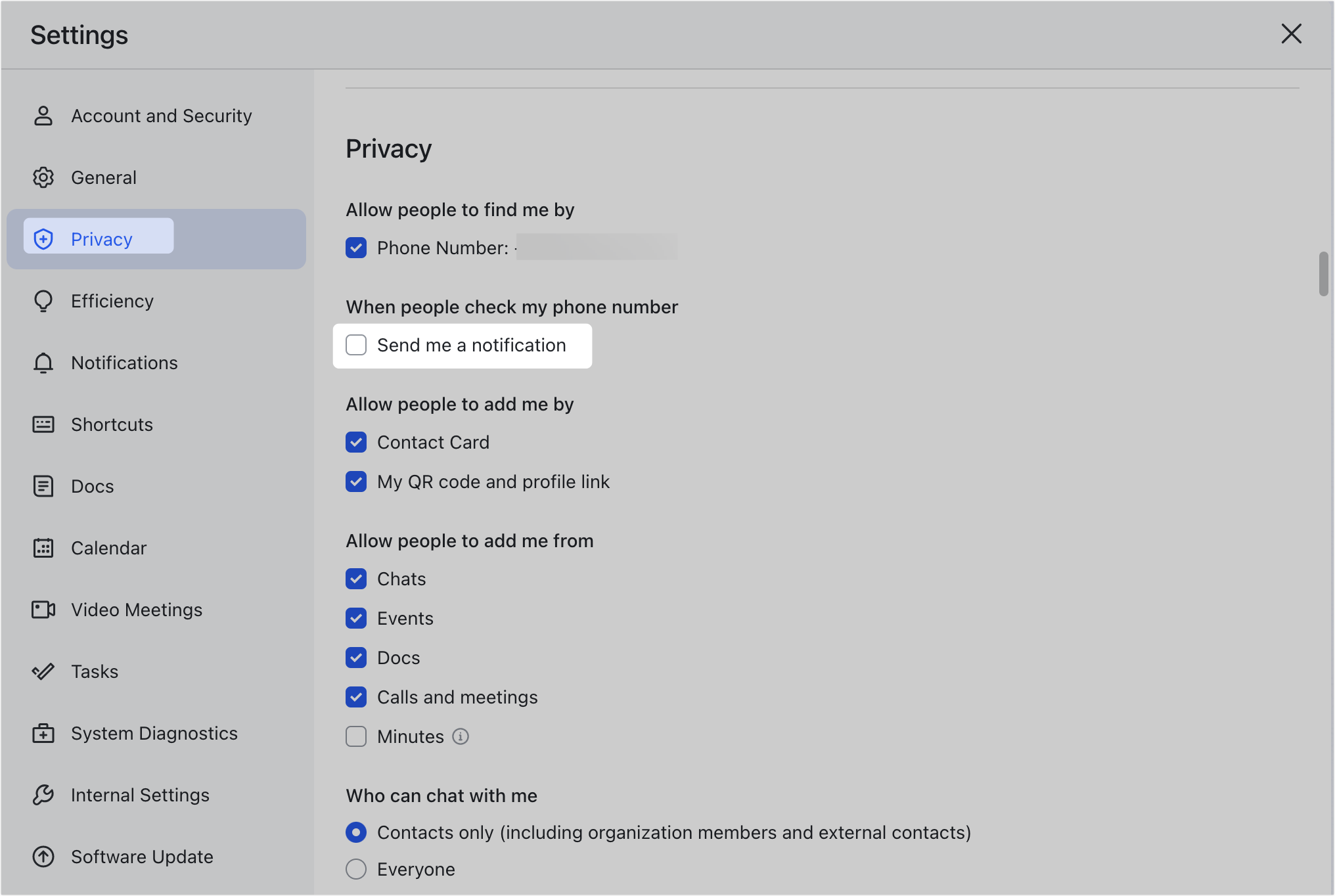Open the Internal Settings section
Image resolution: width=1335 pixels, height=896 pixels.
pyautogui.click(x=140, y=795)
